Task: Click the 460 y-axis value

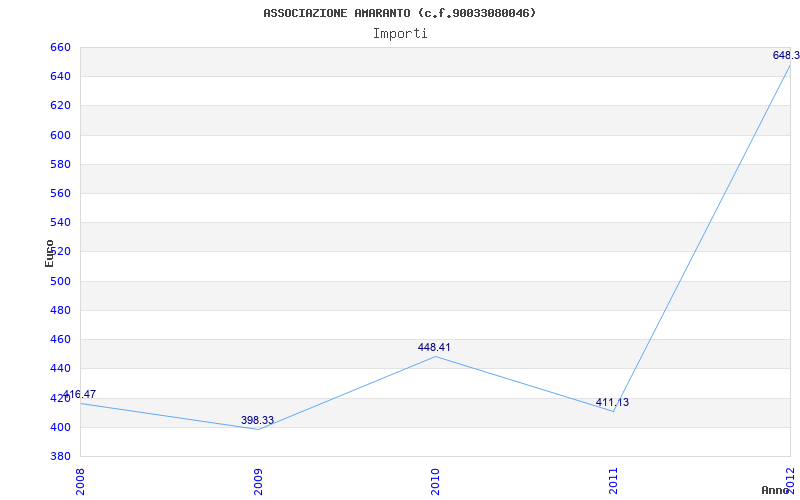Action: pos(60,339)
